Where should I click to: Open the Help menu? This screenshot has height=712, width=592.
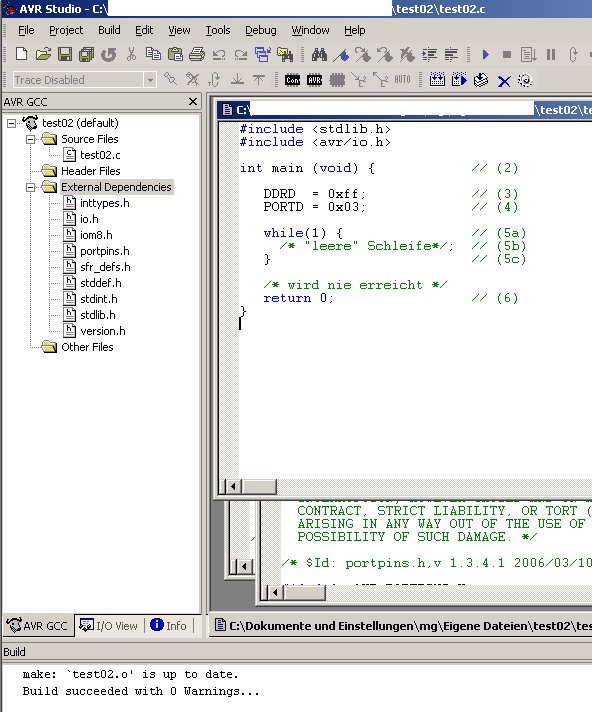click(355, 30)
